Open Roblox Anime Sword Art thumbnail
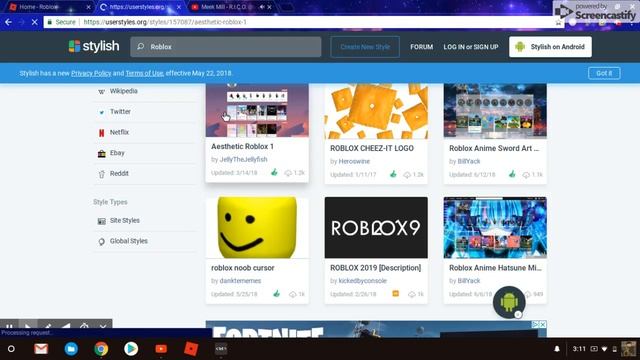Screen dimensions: 640x360 pos(495,111)
